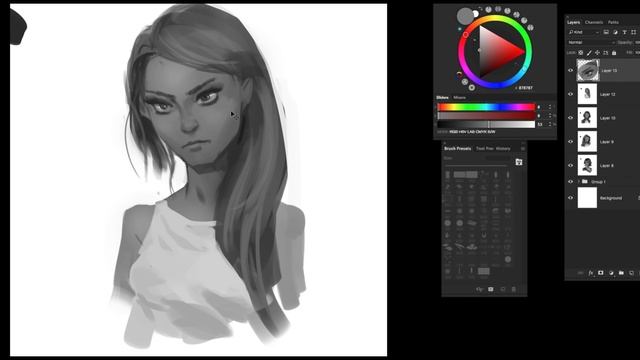Open Brush Presets panel menu icon
Image resolution: width=640 pixels, height=360 pixels.
[523, 149]
